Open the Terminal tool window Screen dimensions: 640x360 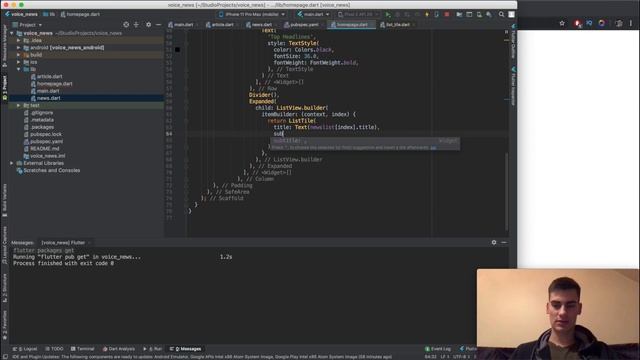coord(82,349)
